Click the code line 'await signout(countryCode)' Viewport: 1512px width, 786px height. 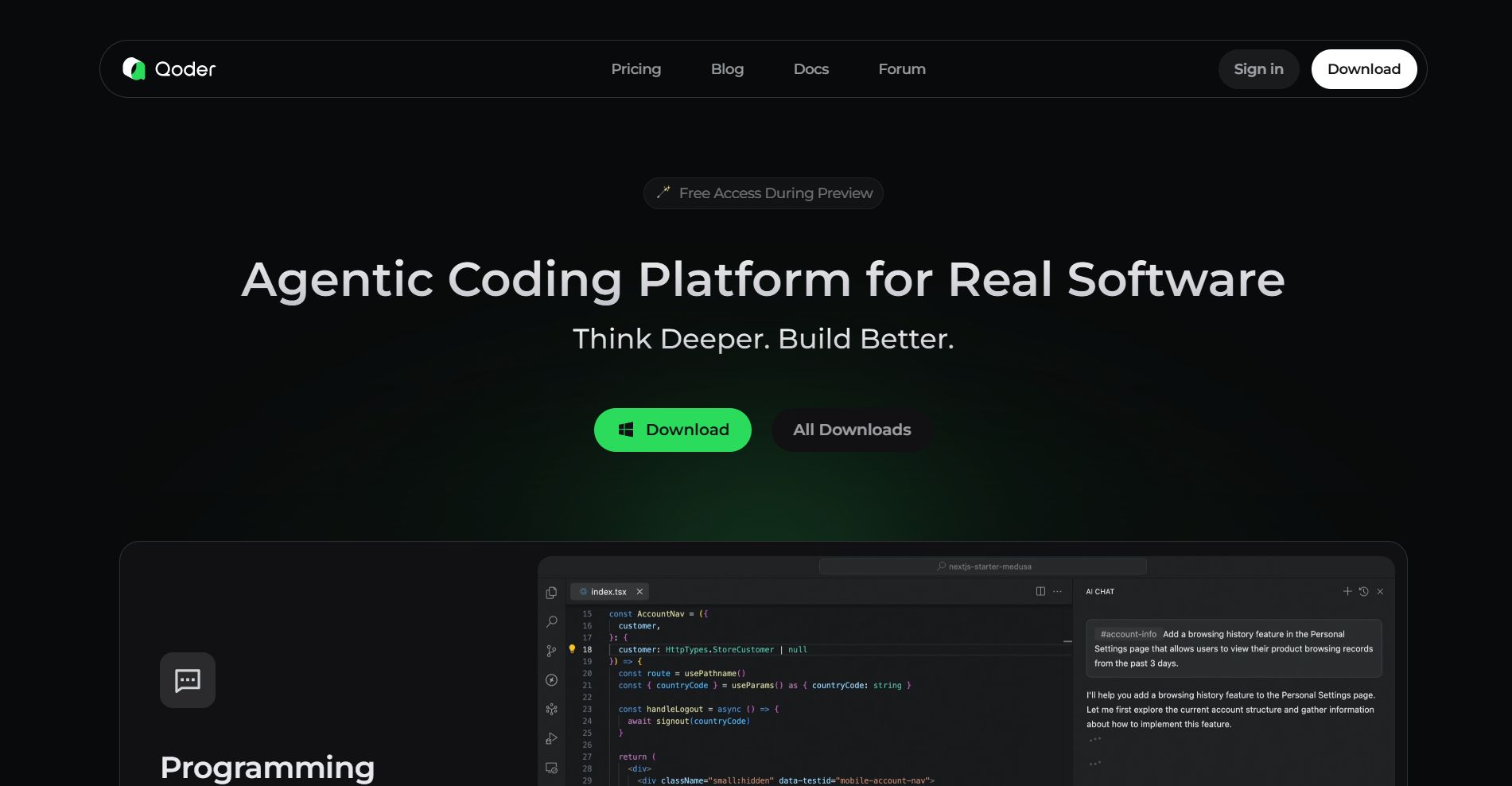[689, 722]
